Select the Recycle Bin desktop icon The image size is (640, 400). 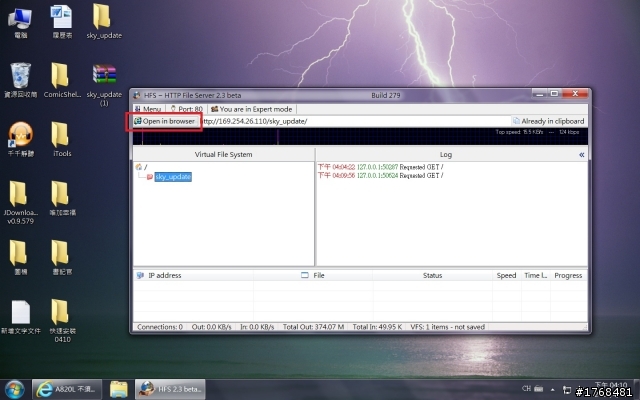[20, 80]
